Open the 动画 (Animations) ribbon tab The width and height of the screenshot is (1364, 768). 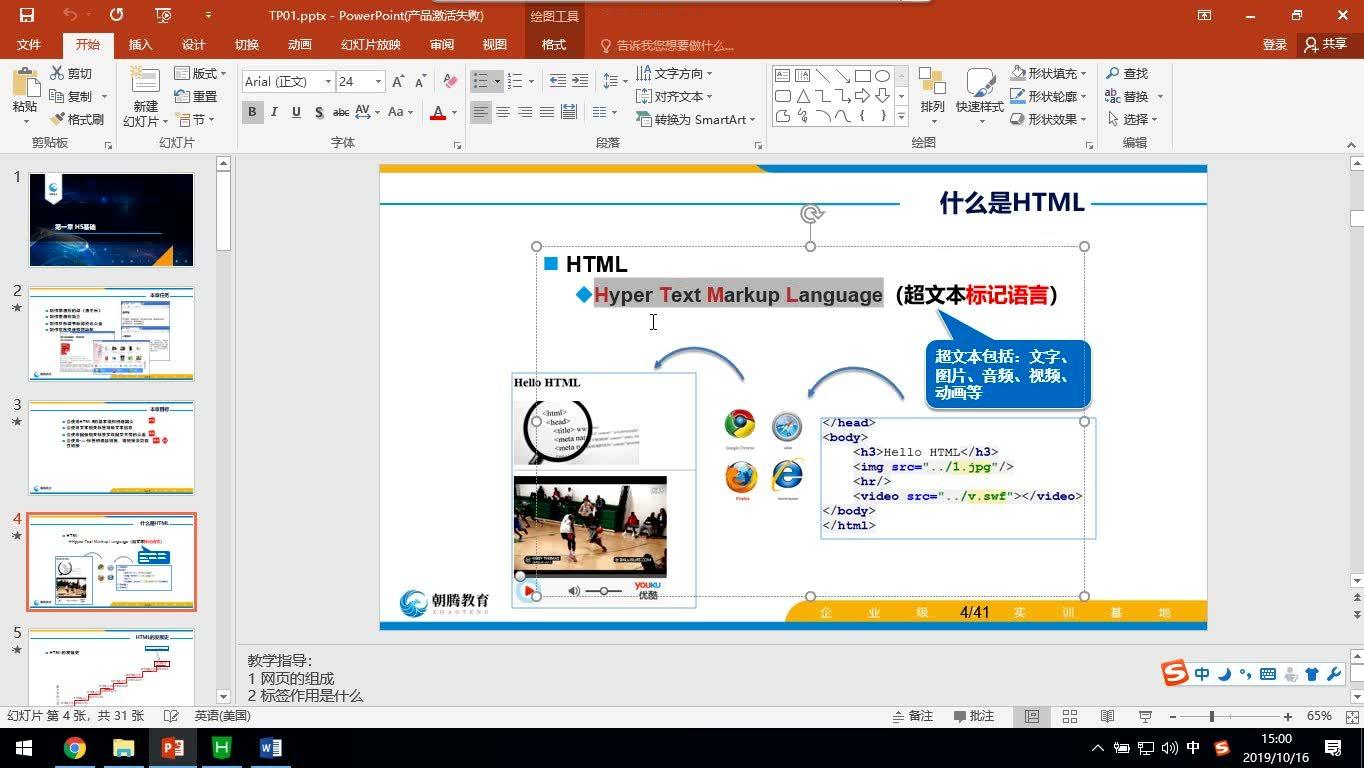299,45
